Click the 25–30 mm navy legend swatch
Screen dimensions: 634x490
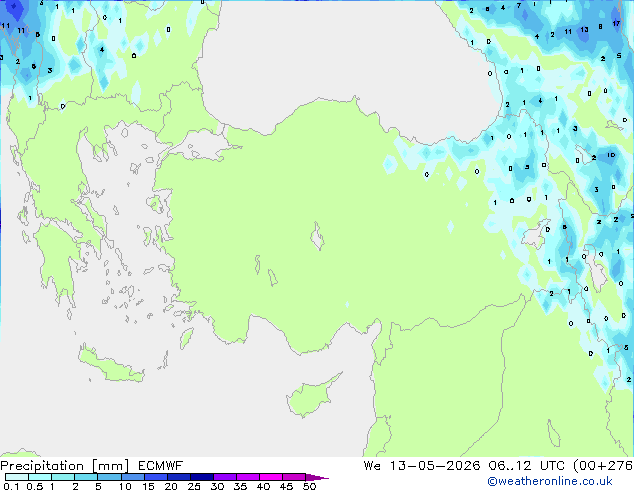coord(202,477)
